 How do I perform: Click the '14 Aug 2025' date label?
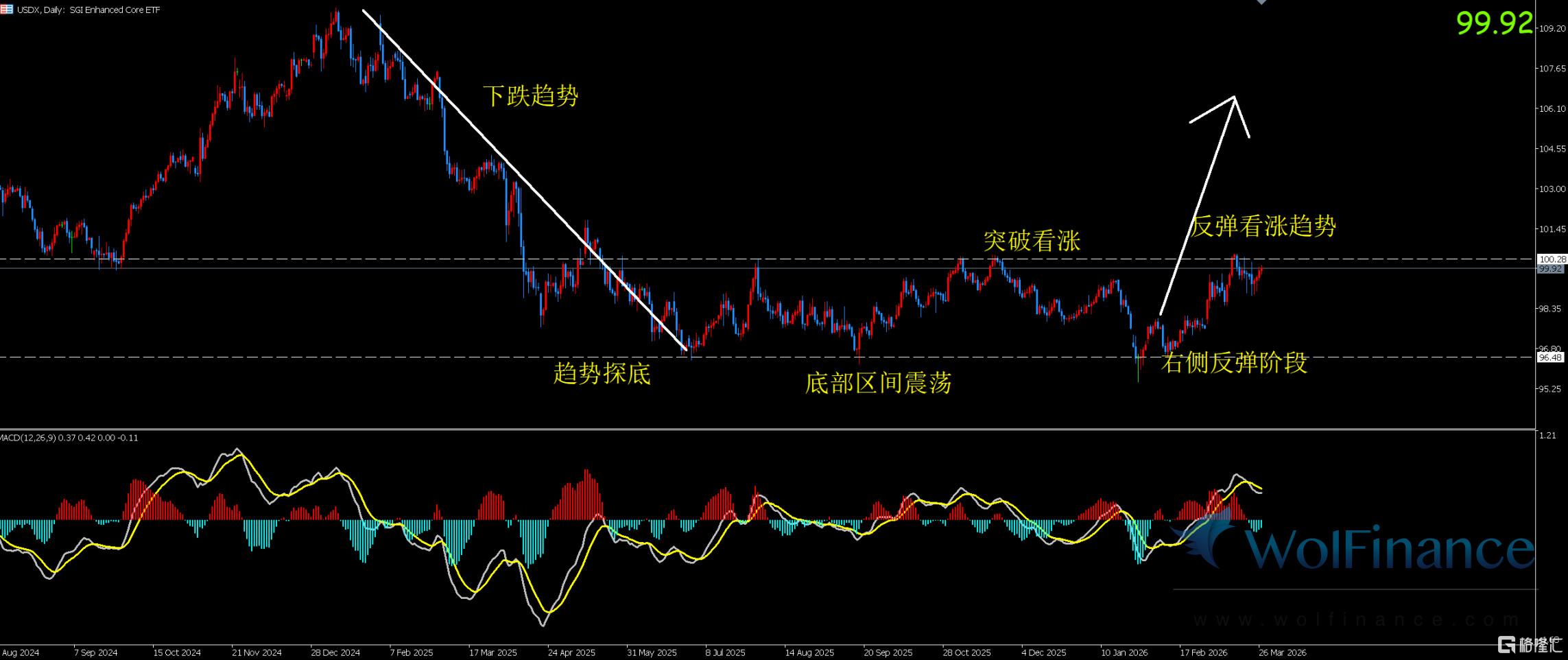(x=809, y=652)
